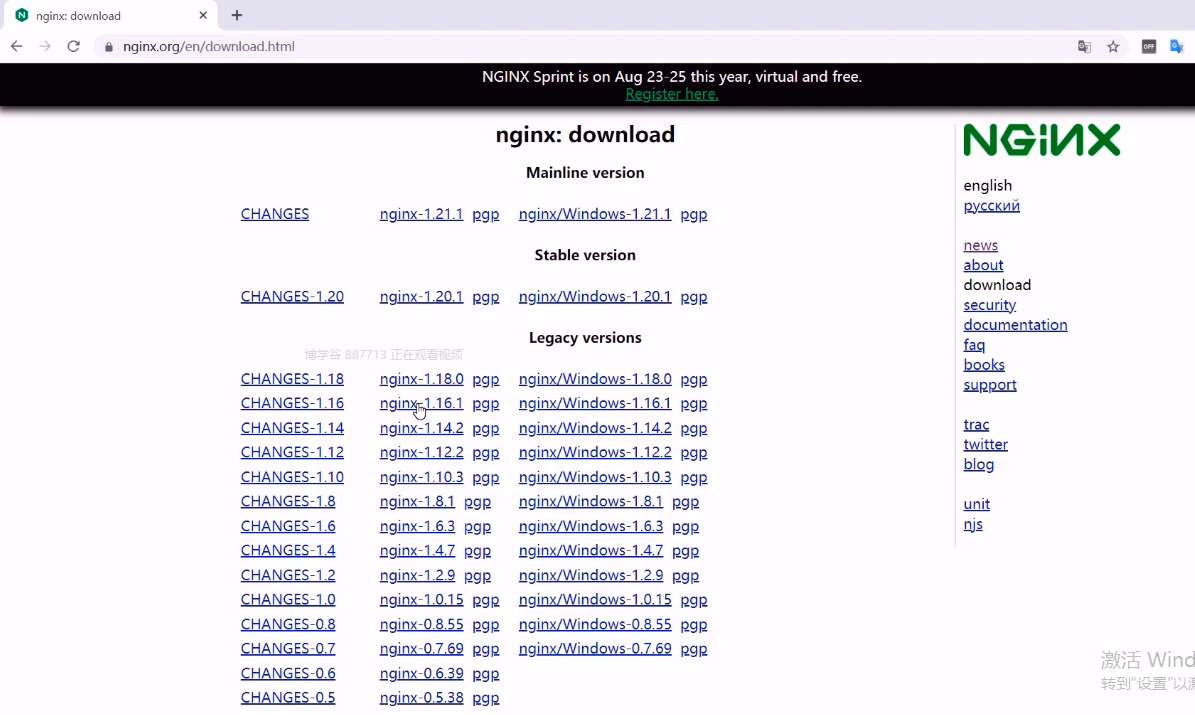Open the about sidebar link
The height and width of the screenshot is (715, 1195).
click(983, 265)
